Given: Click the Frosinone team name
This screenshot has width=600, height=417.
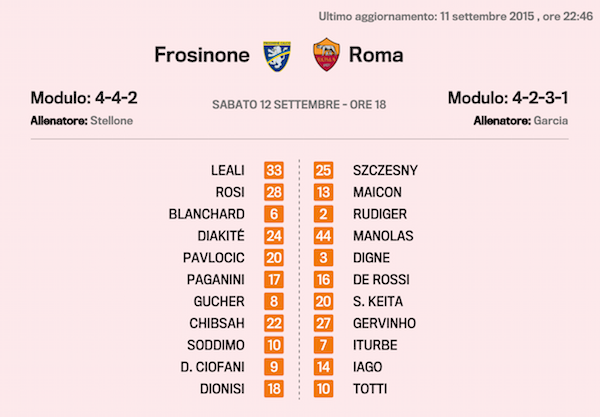Looking at the screenshot, I should pos(201,54).
